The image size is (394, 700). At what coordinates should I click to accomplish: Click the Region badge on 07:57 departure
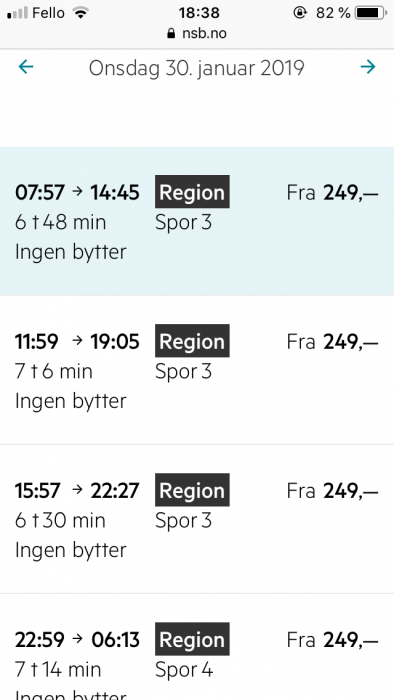pos(192,192)
